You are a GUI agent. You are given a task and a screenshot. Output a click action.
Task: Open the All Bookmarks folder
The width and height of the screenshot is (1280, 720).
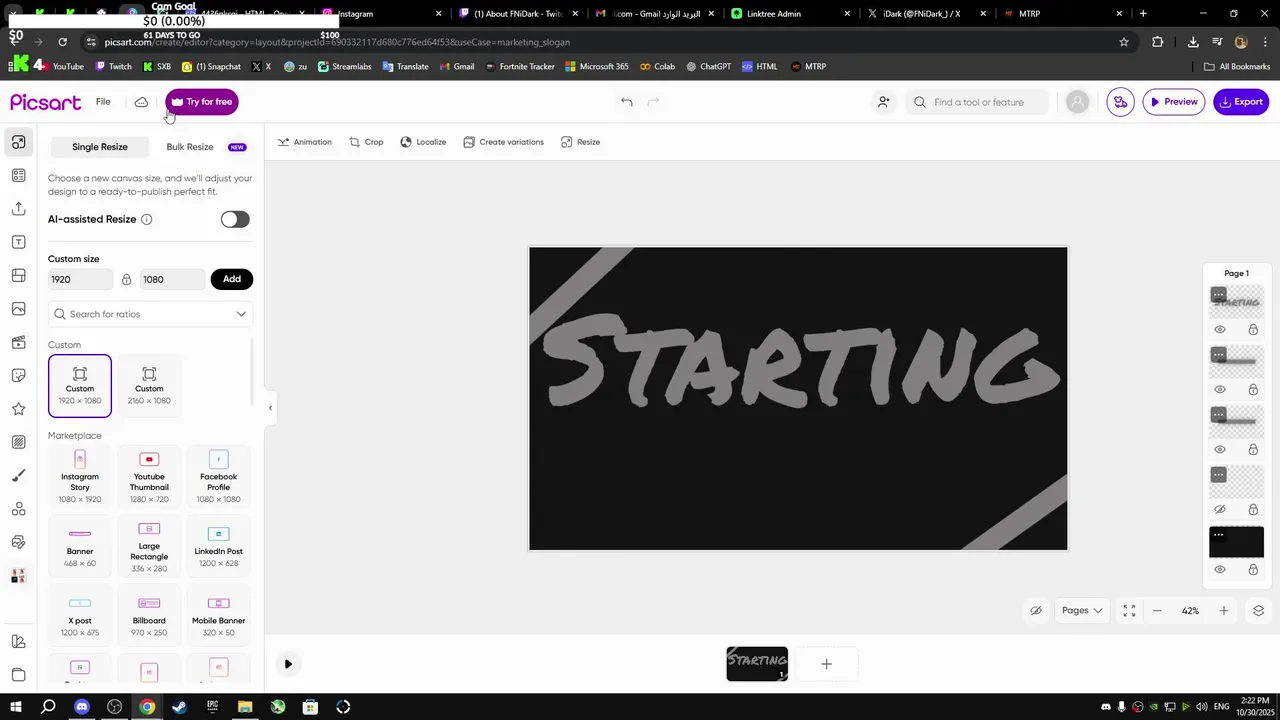coord(1237,66)
